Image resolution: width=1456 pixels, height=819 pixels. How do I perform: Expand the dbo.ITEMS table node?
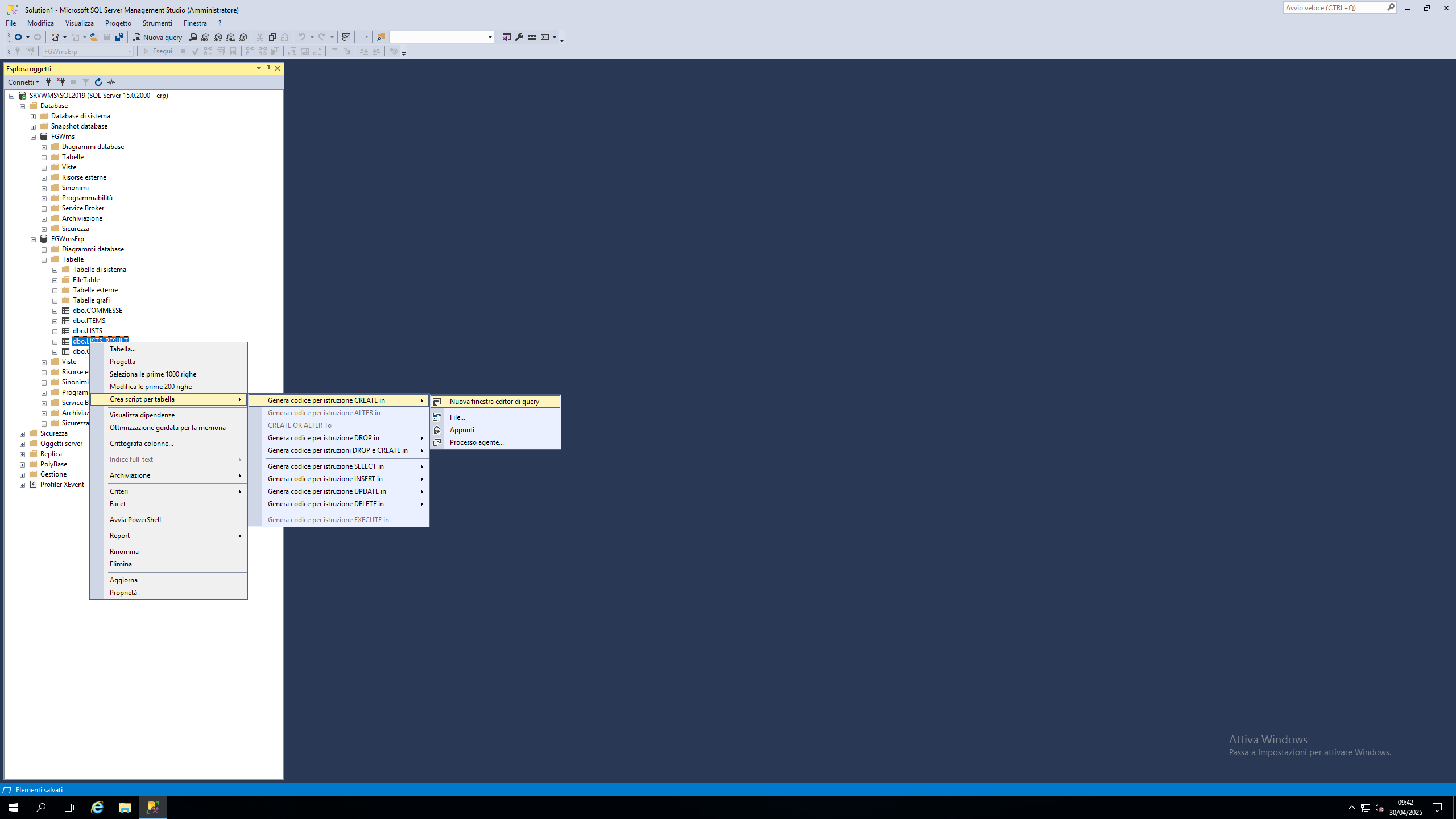pyautogui.click(x=55, y=321)
